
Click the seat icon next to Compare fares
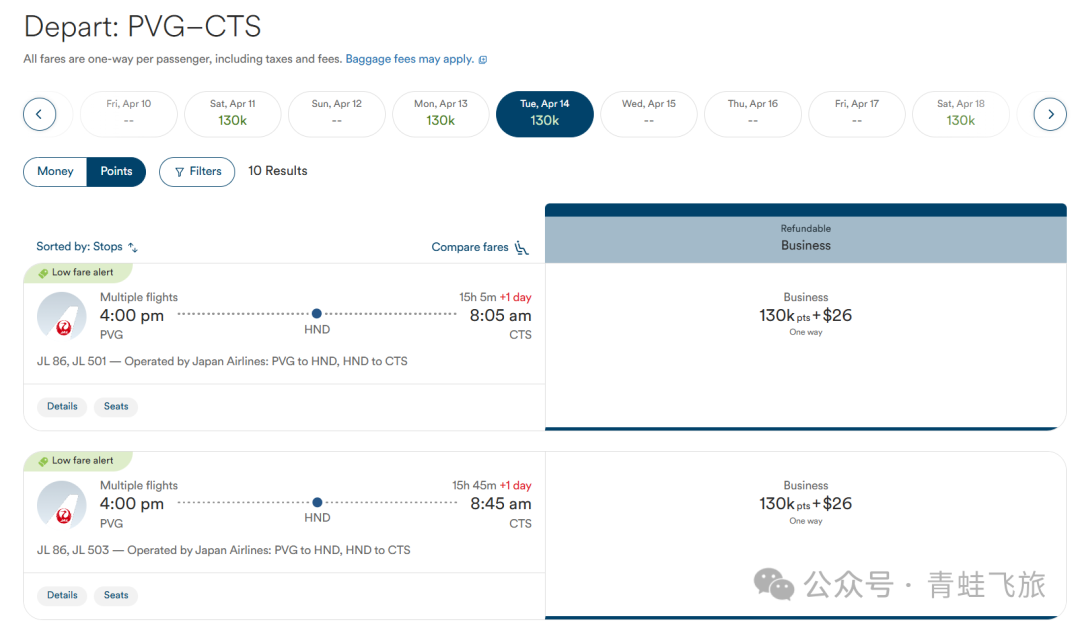pos(521,248)
